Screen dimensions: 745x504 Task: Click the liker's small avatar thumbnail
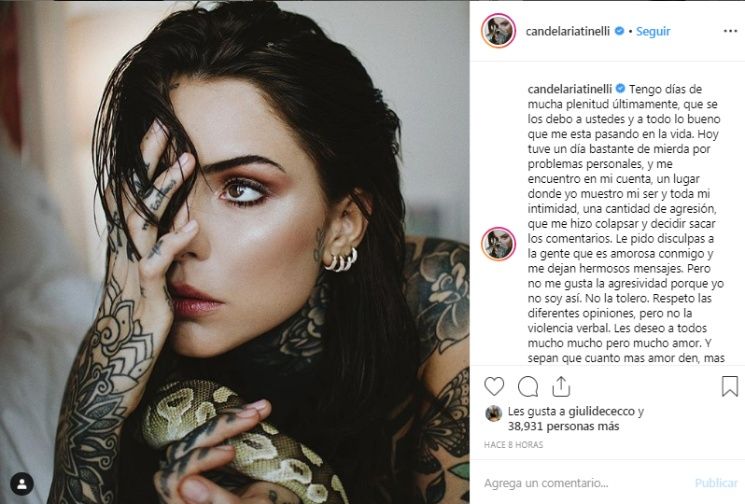[x=494, y=414]
